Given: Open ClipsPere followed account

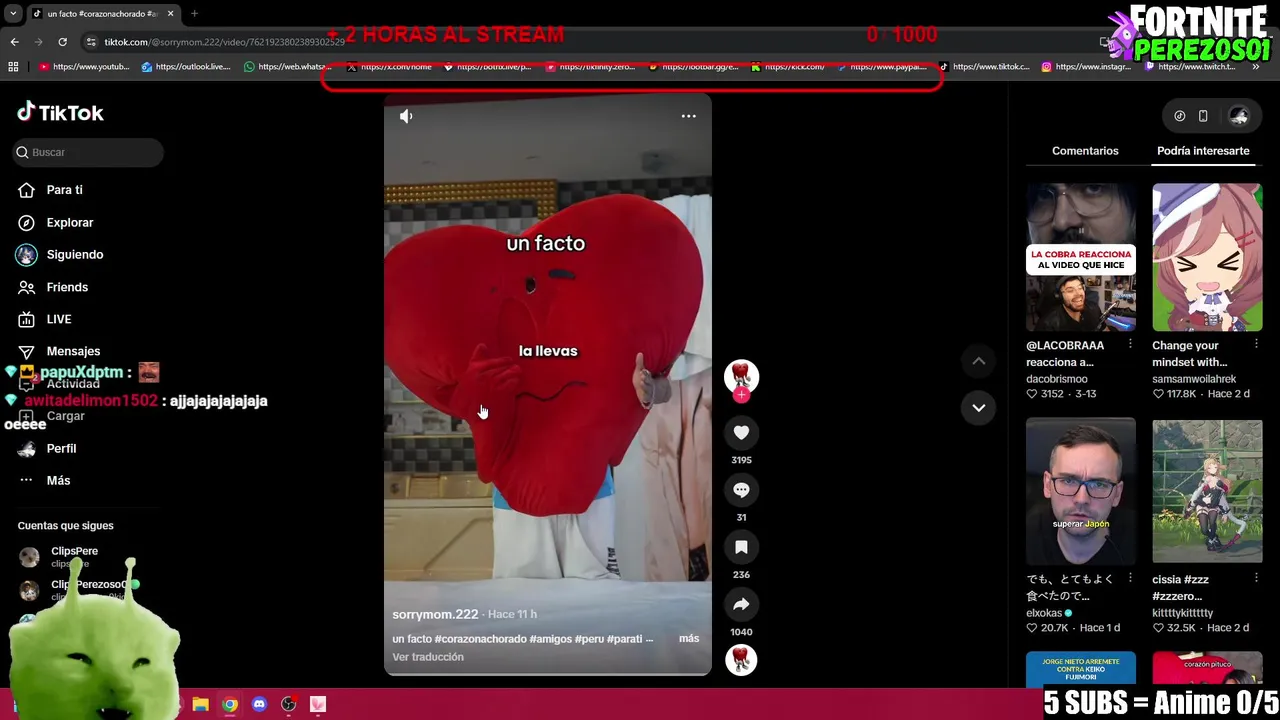Looking at the screenshot, I should click(x=74, y=556).
